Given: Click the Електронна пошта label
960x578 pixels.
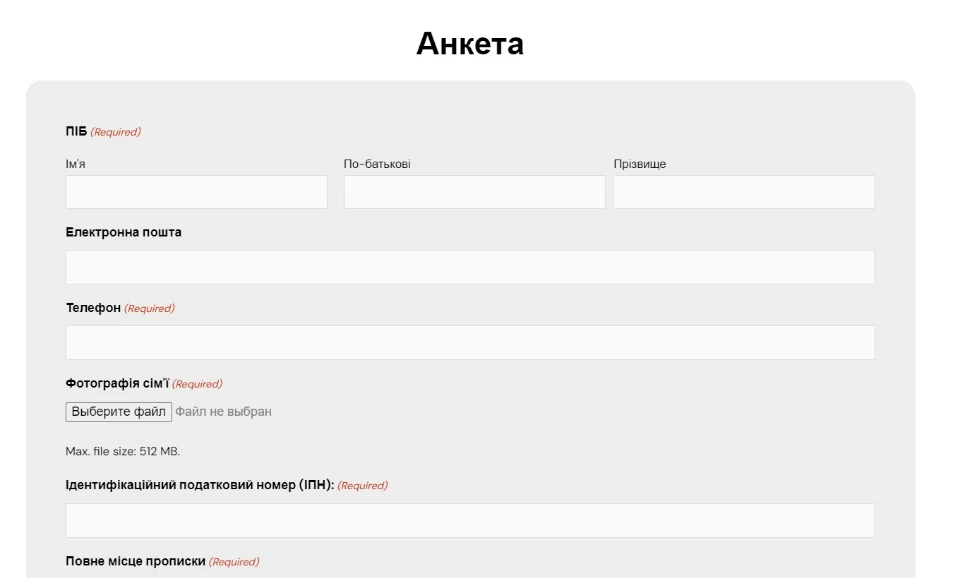Looking at the screenshot, I should [x=124, y=231].
